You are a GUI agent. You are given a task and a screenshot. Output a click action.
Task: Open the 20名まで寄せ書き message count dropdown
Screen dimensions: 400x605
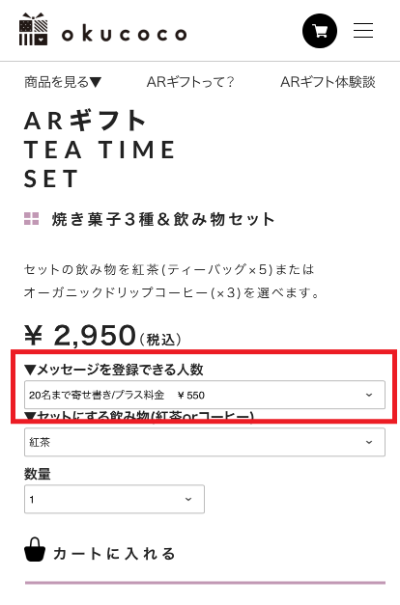coord(204,395)
